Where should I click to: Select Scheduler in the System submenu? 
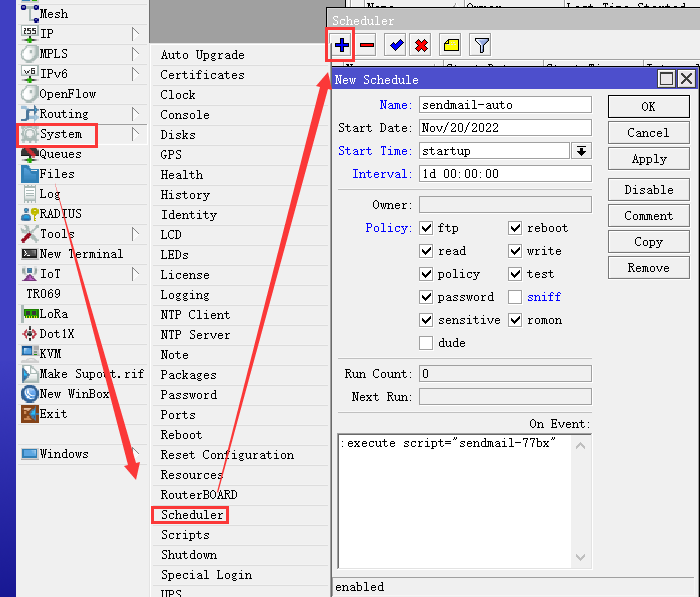tap(192, 515)
